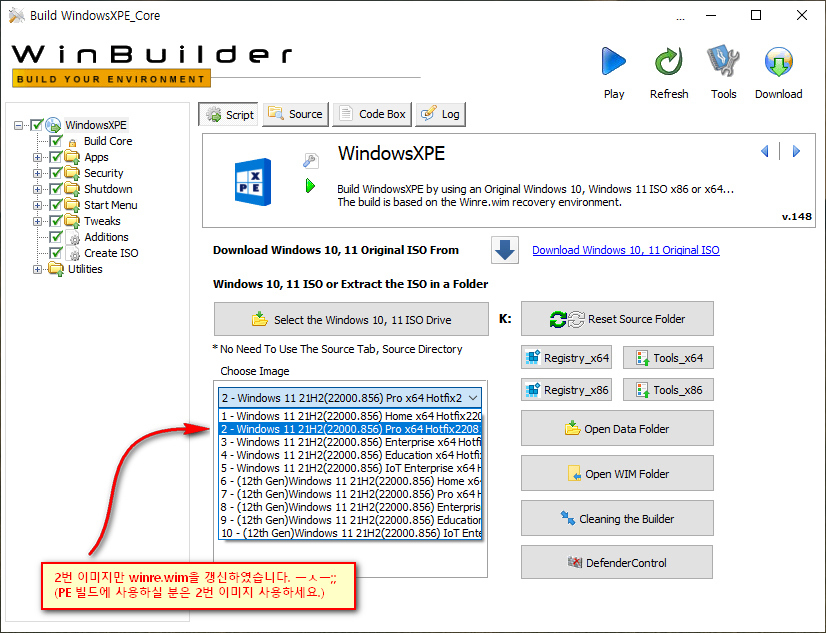Click the Security folder icon in tree

72,173
